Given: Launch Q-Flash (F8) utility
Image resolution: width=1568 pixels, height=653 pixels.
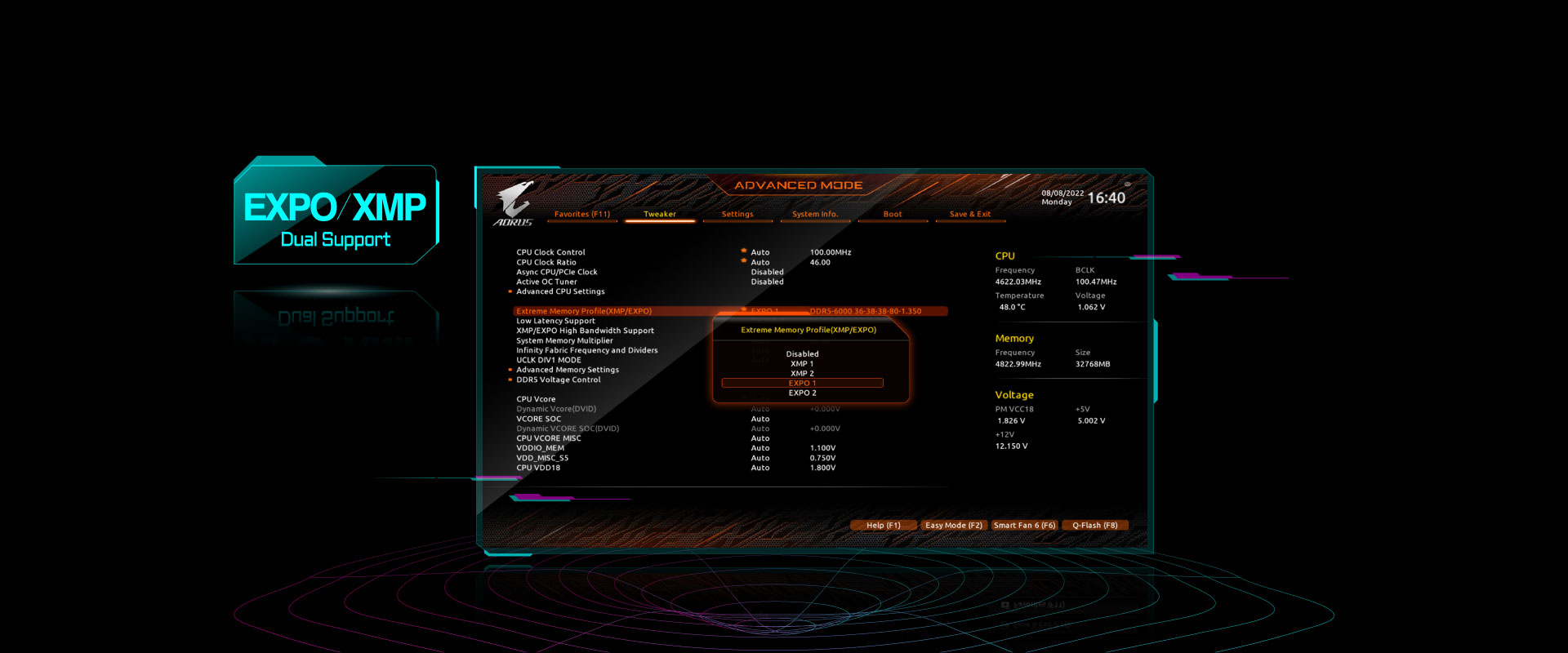Looking at the screenshot, I should [1094, 526].
